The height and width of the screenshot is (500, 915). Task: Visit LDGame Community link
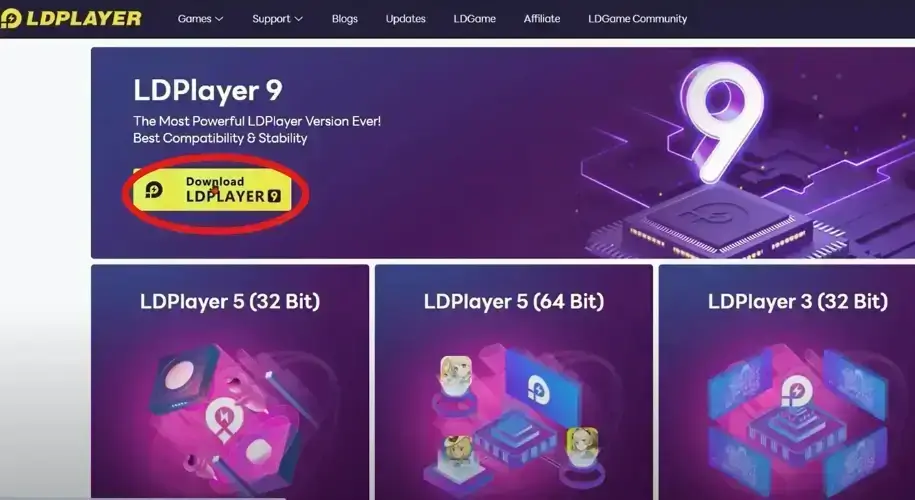637,19
